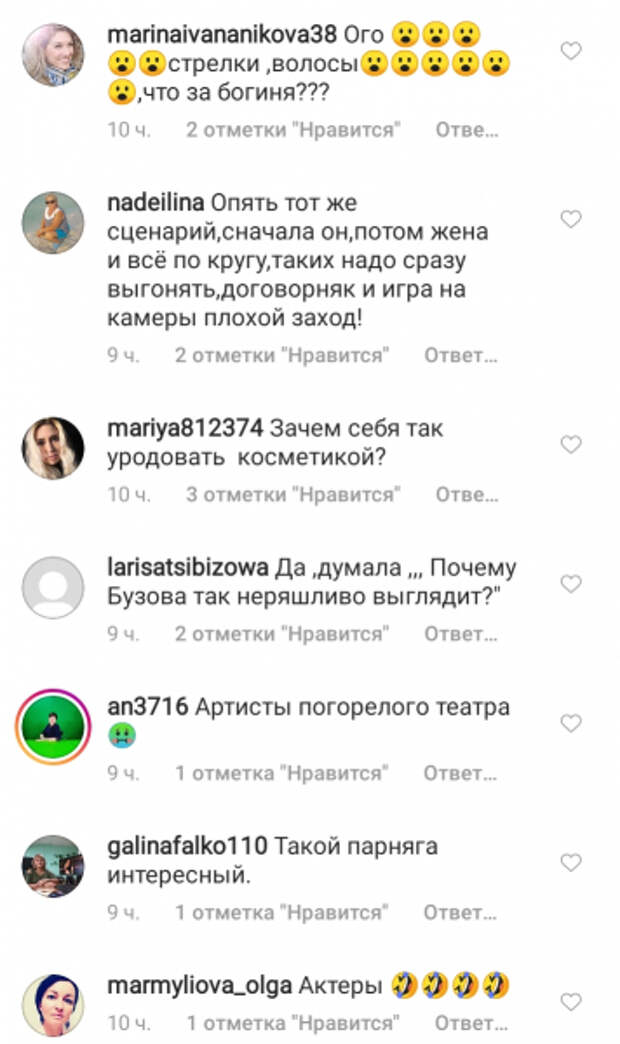Reply to marinaivananikova38's comment
This screenshot has width=620, height=1044.
click(467, 130)
